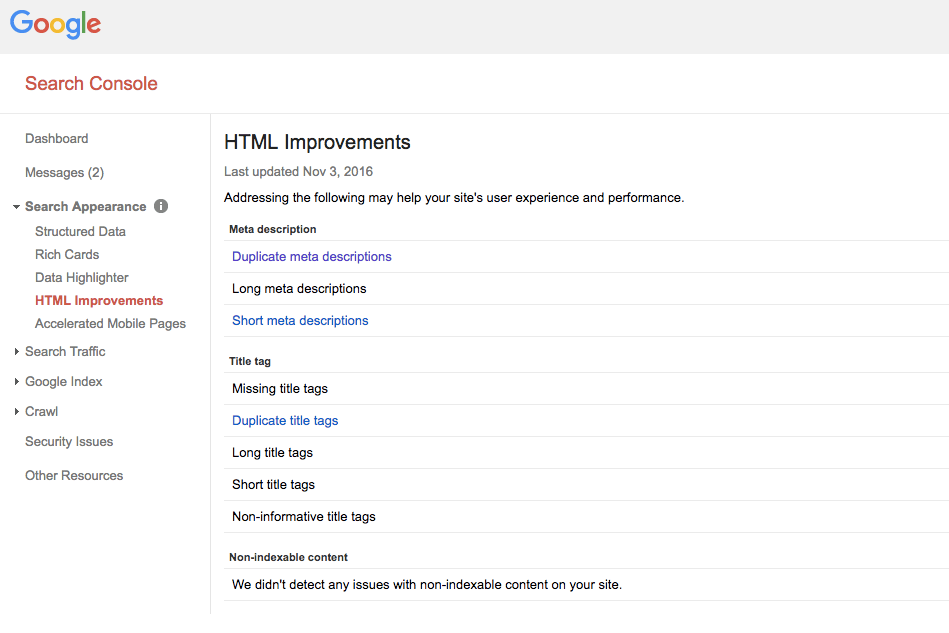Viewport: 949px width, 633px height.
Task: Expand the Google Index section
Action: coord(17,382)
